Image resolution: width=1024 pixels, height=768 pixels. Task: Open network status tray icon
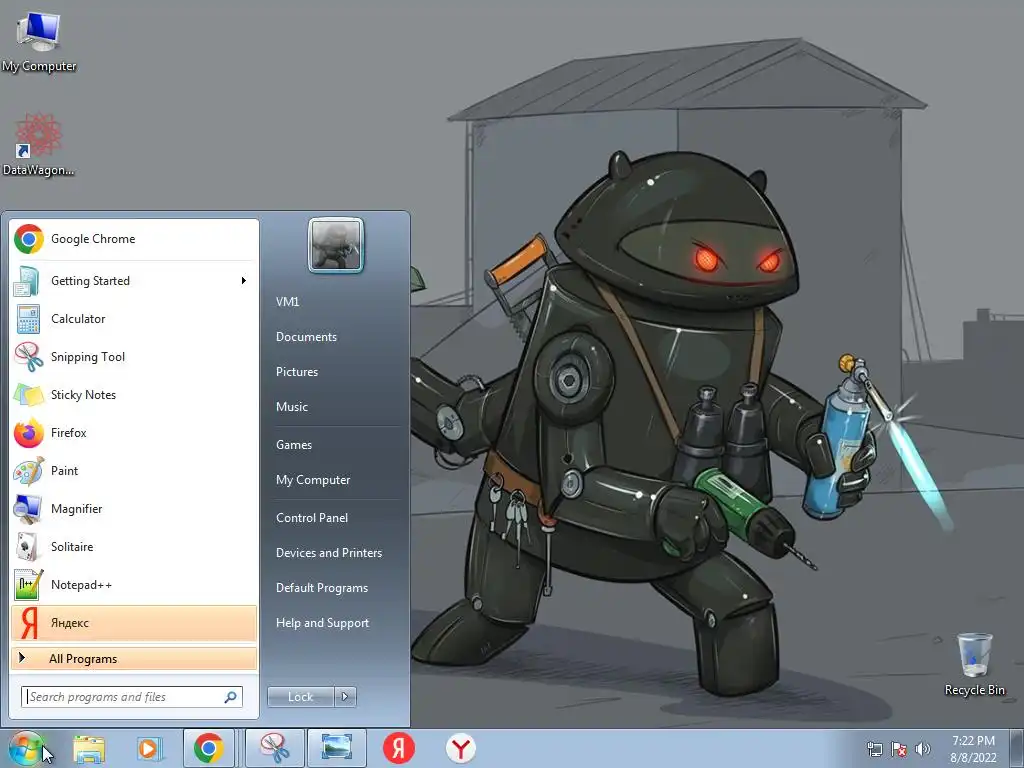(874, 749)
